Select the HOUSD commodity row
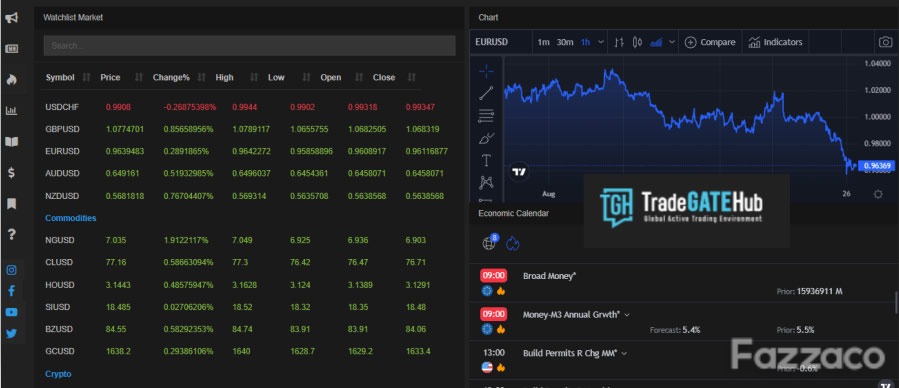899x388 pixels. click(x=247, y=285)
